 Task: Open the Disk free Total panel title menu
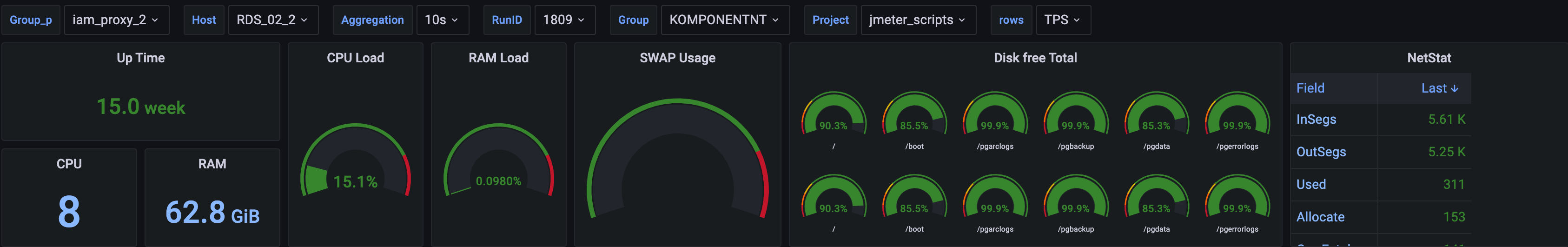[1035, 58]
